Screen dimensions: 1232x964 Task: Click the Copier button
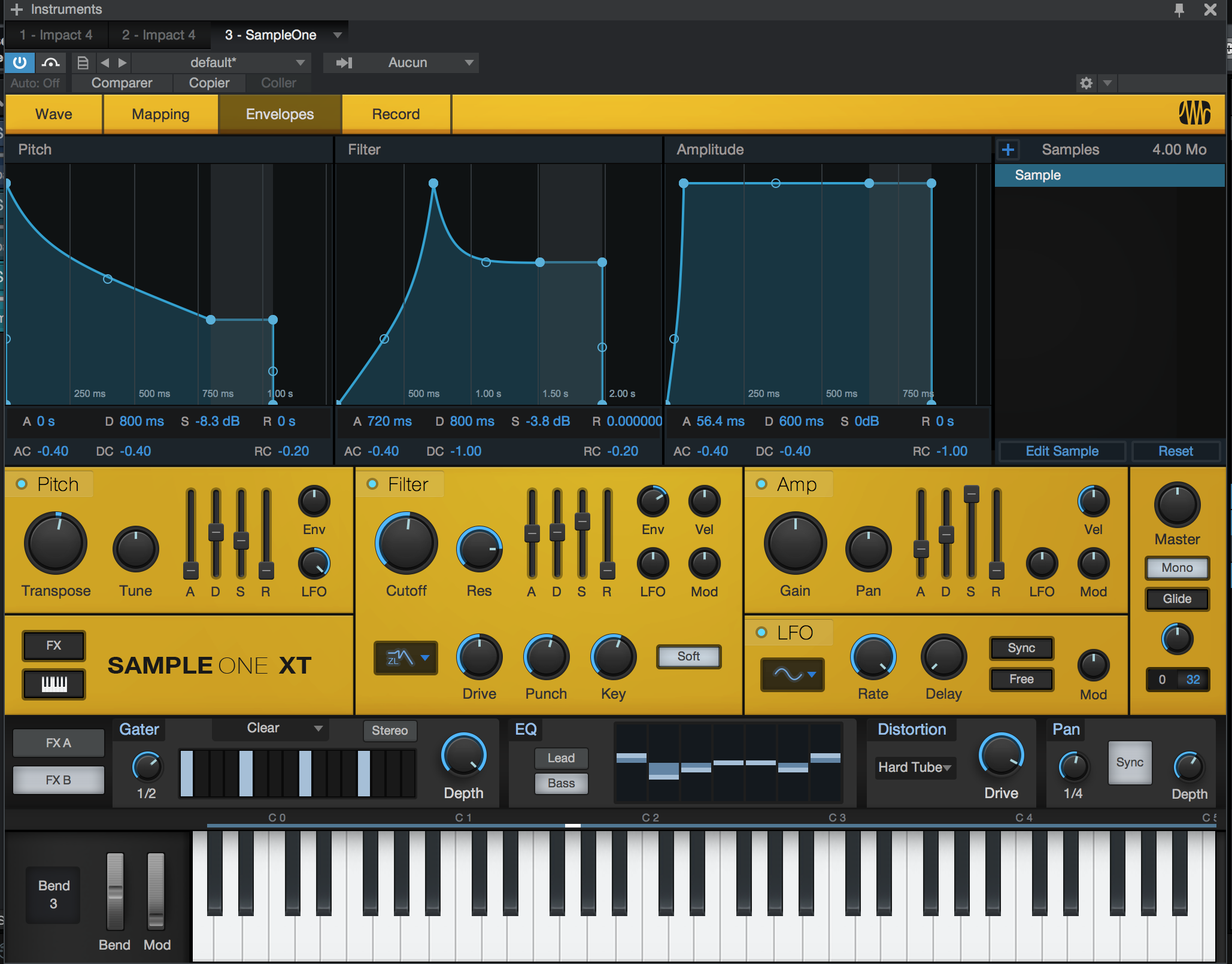click(x=209, y=83)
